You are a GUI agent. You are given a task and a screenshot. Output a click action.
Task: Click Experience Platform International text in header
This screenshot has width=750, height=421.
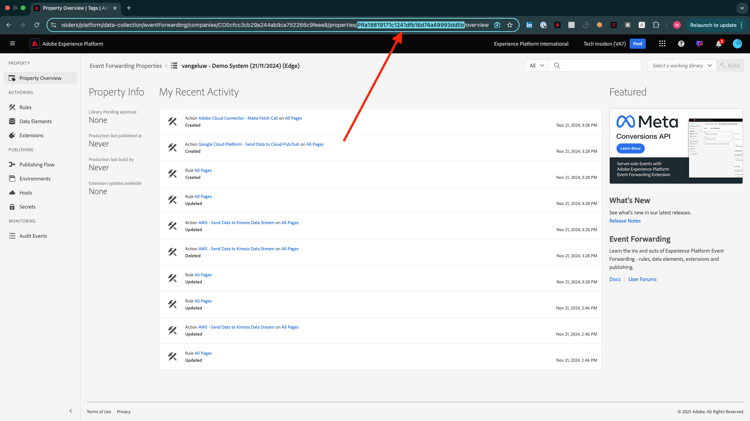pyautogui.click(x=531, y=44)
